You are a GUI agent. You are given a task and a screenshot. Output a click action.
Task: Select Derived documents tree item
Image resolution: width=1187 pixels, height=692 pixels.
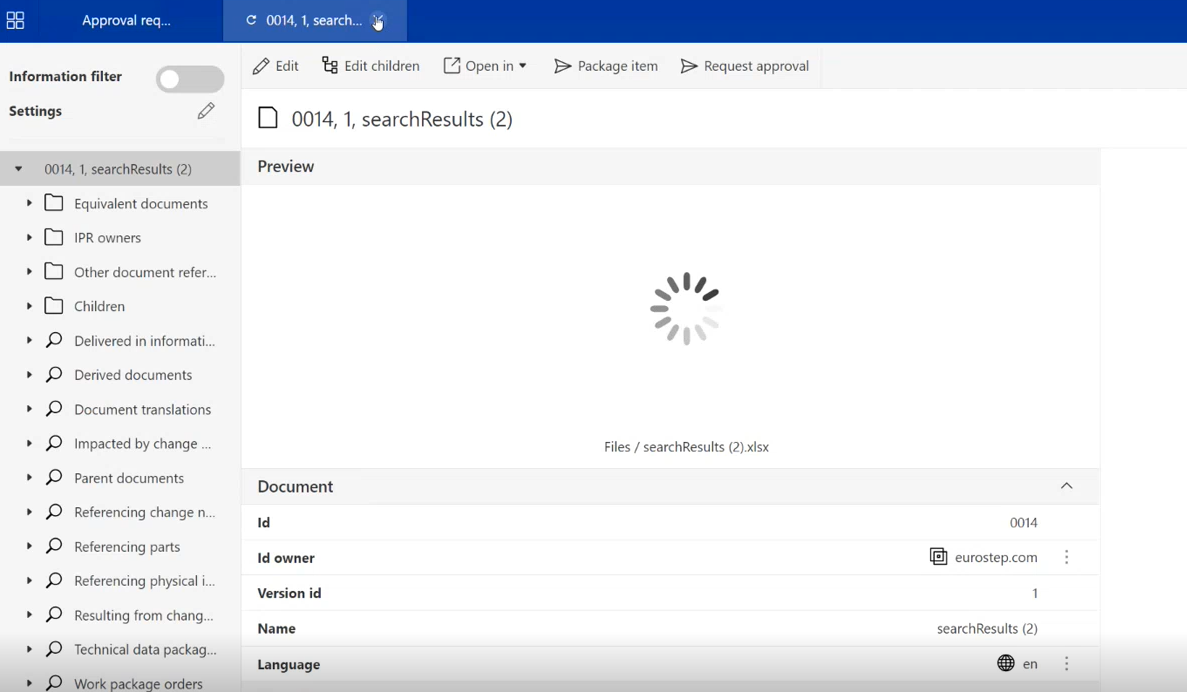(x=133, y=375)
